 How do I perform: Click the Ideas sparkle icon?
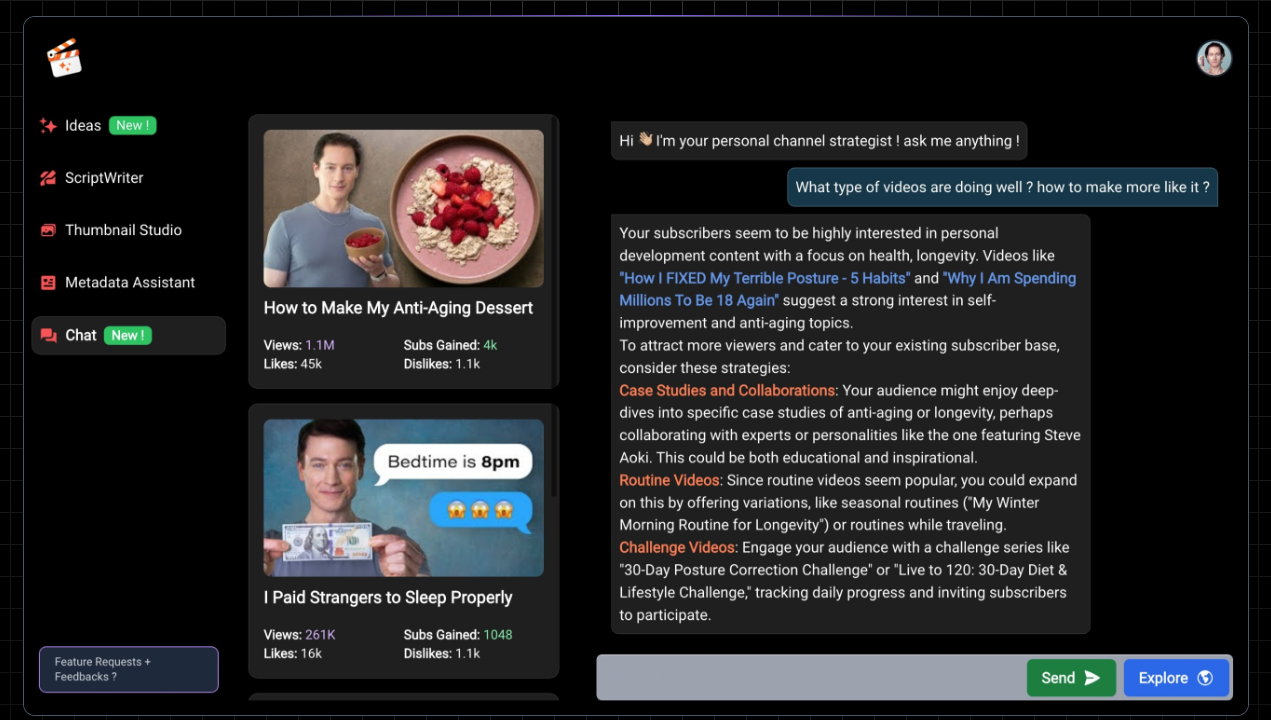pos(48,126)
